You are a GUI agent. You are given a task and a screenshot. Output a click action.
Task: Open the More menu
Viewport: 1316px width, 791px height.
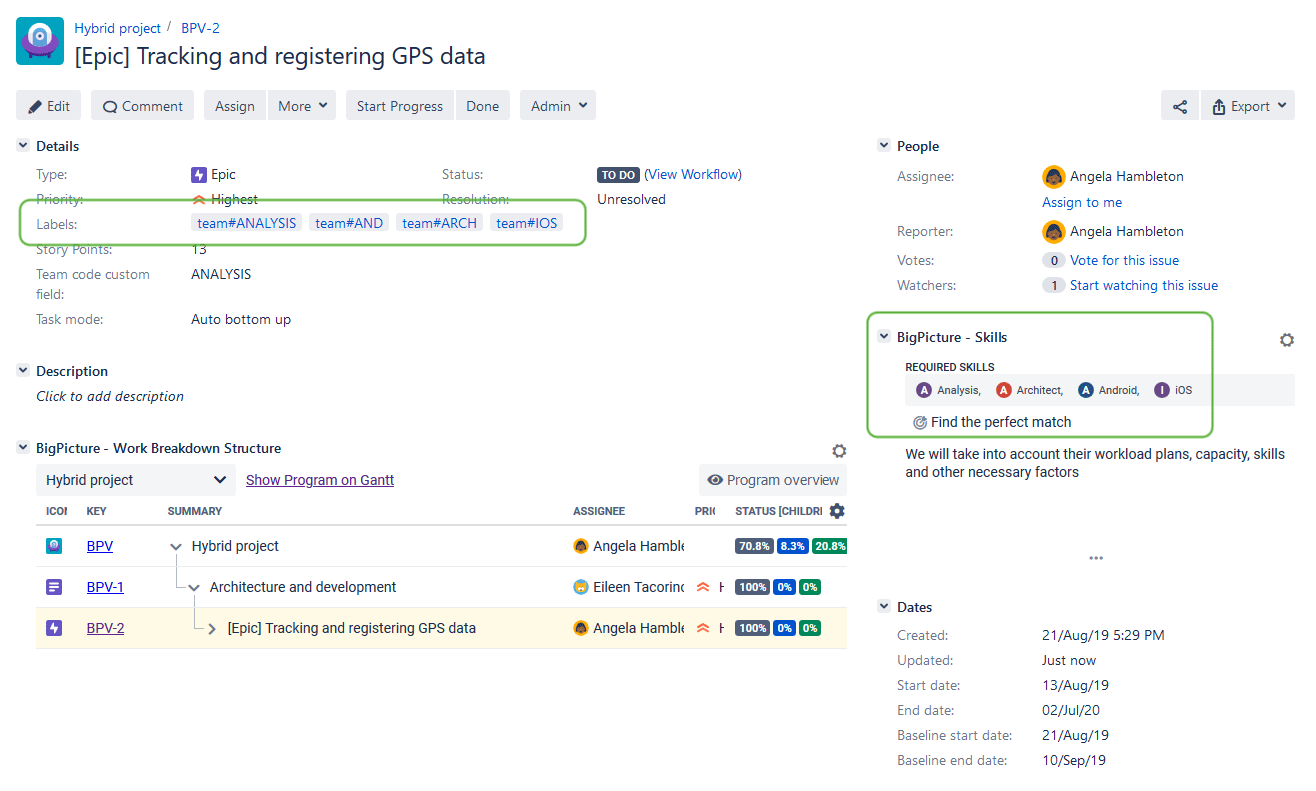coord(302,105)
